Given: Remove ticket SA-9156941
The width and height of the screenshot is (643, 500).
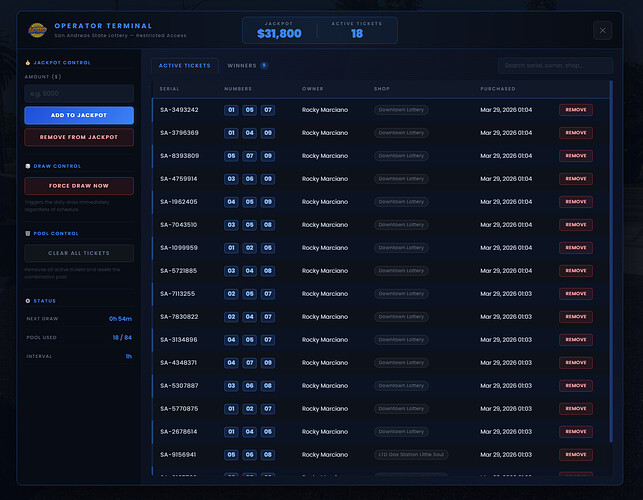Looking at the screenshot, I should point(576,454).
